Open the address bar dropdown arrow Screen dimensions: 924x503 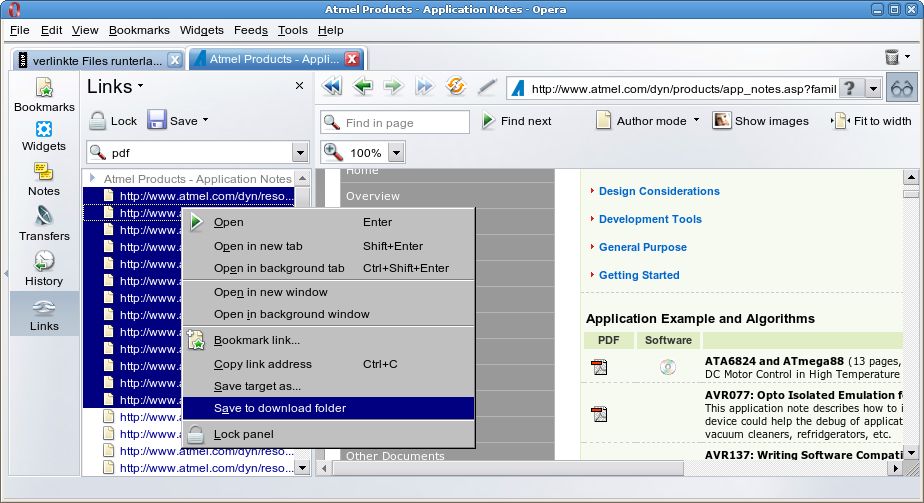pyautogui.click(x=873, y=89)
